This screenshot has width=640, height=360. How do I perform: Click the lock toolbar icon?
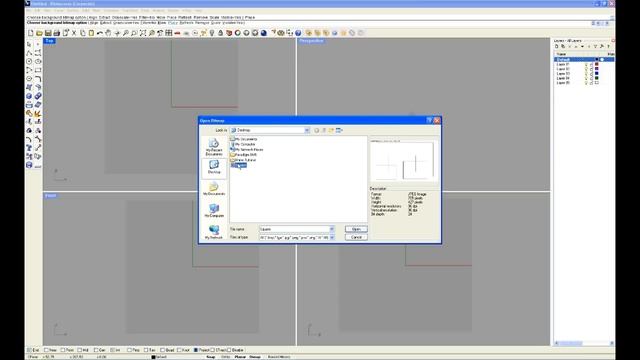pyautogui.click(x=220, y=33)
